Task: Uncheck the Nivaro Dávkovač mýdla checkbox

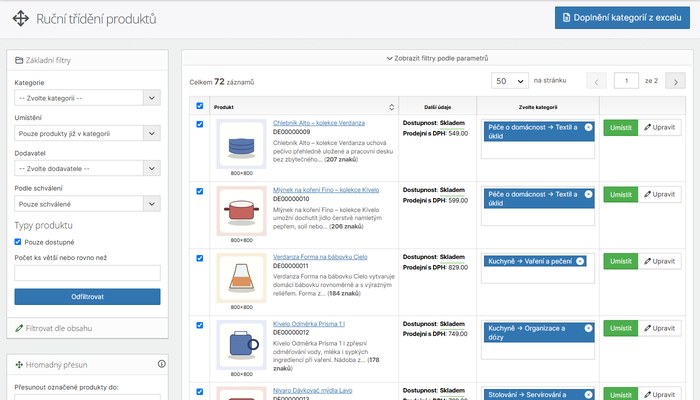Action: point(200,392)
